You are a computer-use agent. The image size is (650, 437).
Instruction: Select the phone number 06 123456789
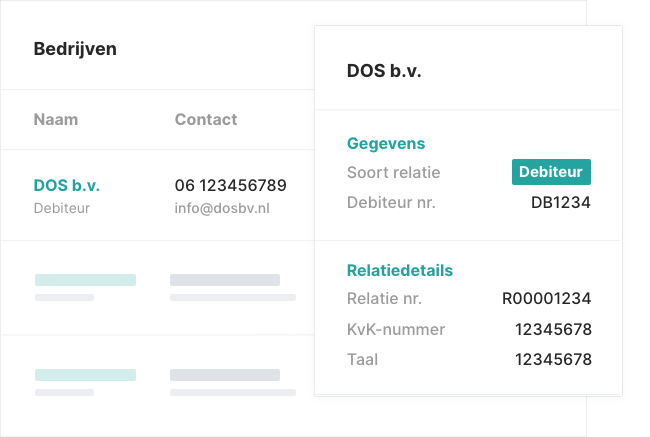click(231, 185)
